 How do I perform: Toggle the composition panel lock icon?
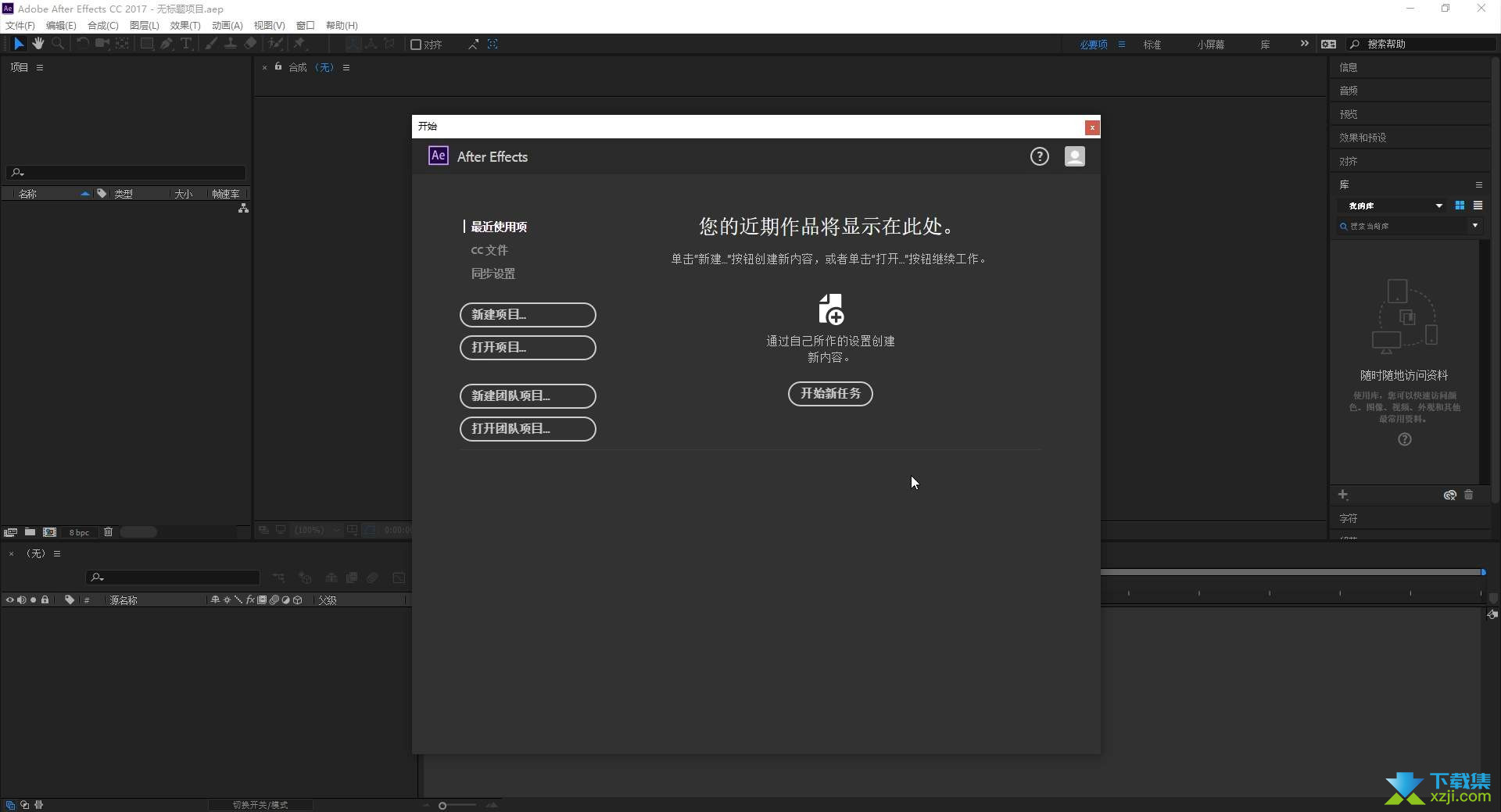pos(278,67)
